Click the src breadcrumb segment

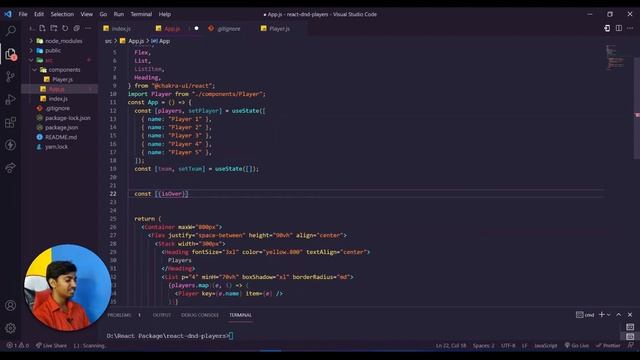click(108, 41)
